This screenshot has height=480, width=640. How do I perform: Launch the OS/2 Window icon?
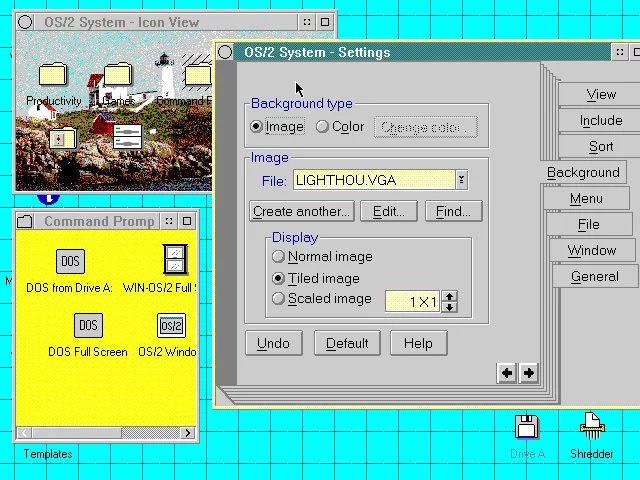171,325
